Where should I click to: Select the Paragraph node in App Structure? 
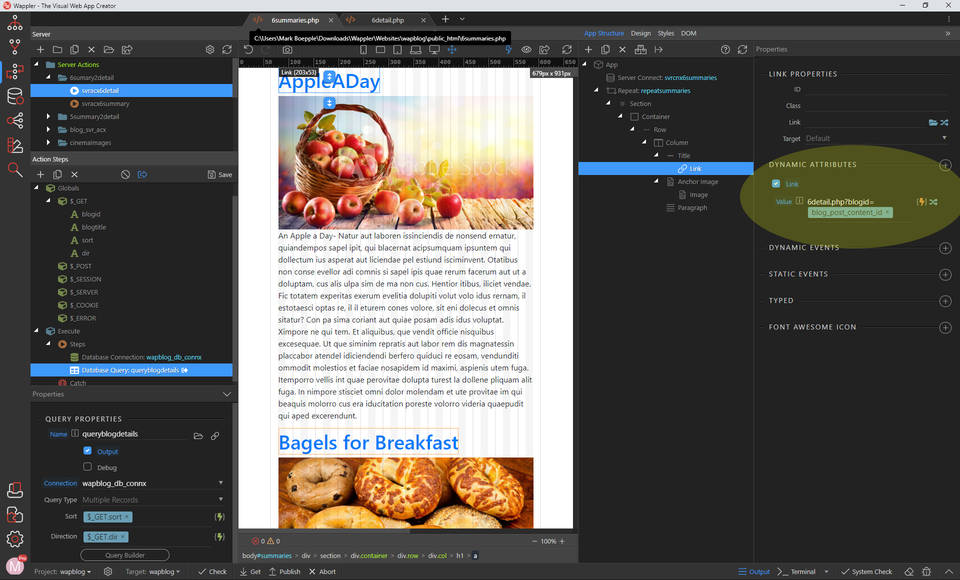click(692, 208)
